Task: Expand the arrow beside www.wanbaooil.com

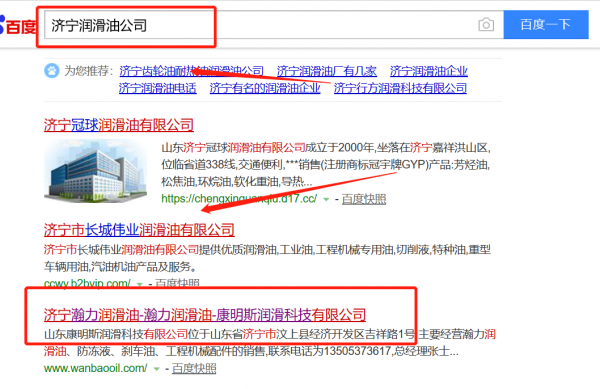Action: pos(156,369)
